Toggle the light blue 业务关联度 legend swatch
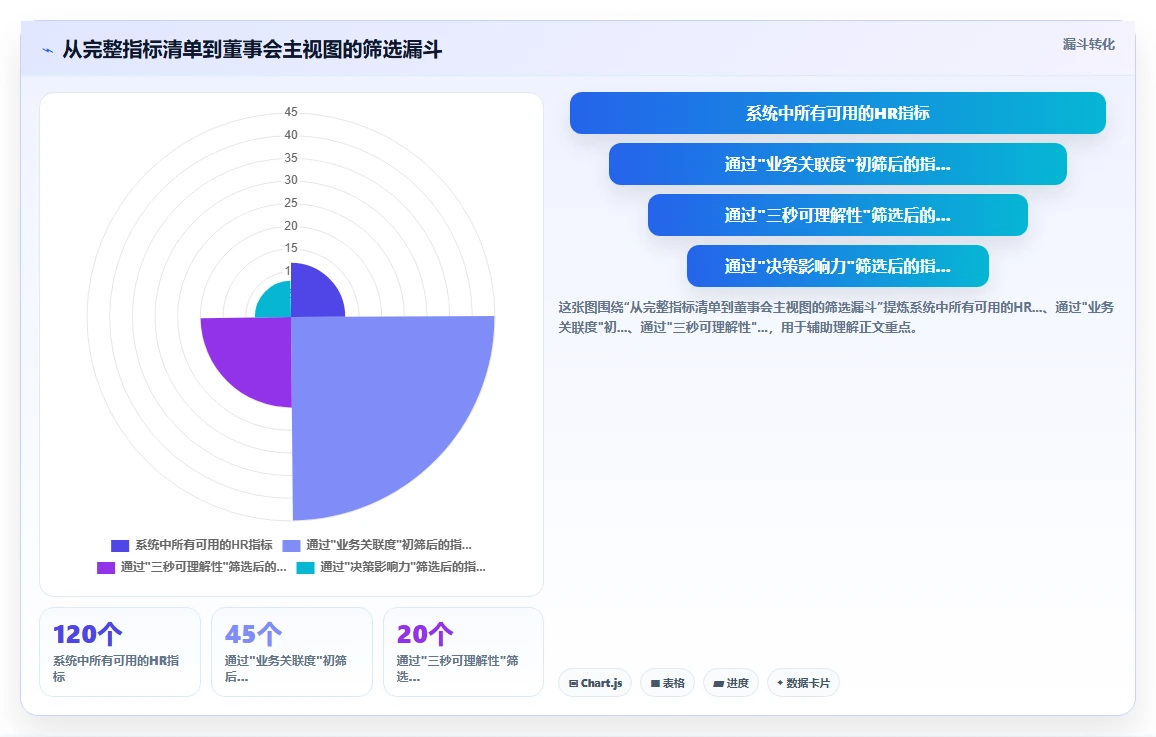Image resolution: width=1156 pixels, height=737 pixels. tap(291, 545)
